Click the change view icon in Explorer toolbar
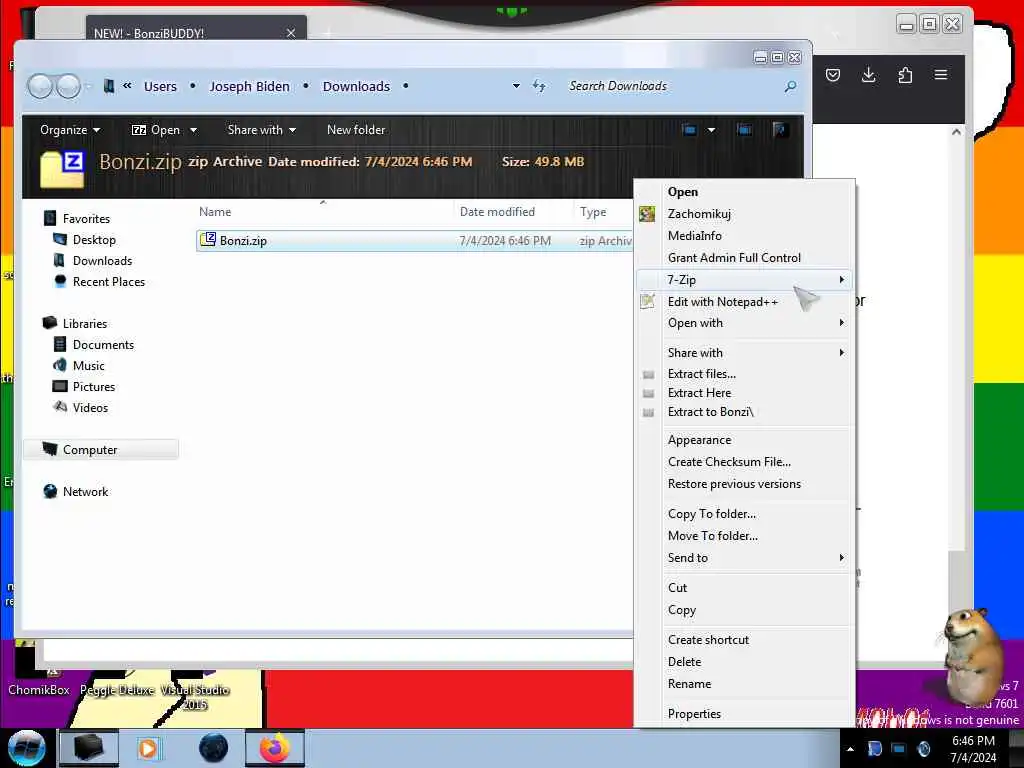1024x768 pixels. (x=689, y=129)
